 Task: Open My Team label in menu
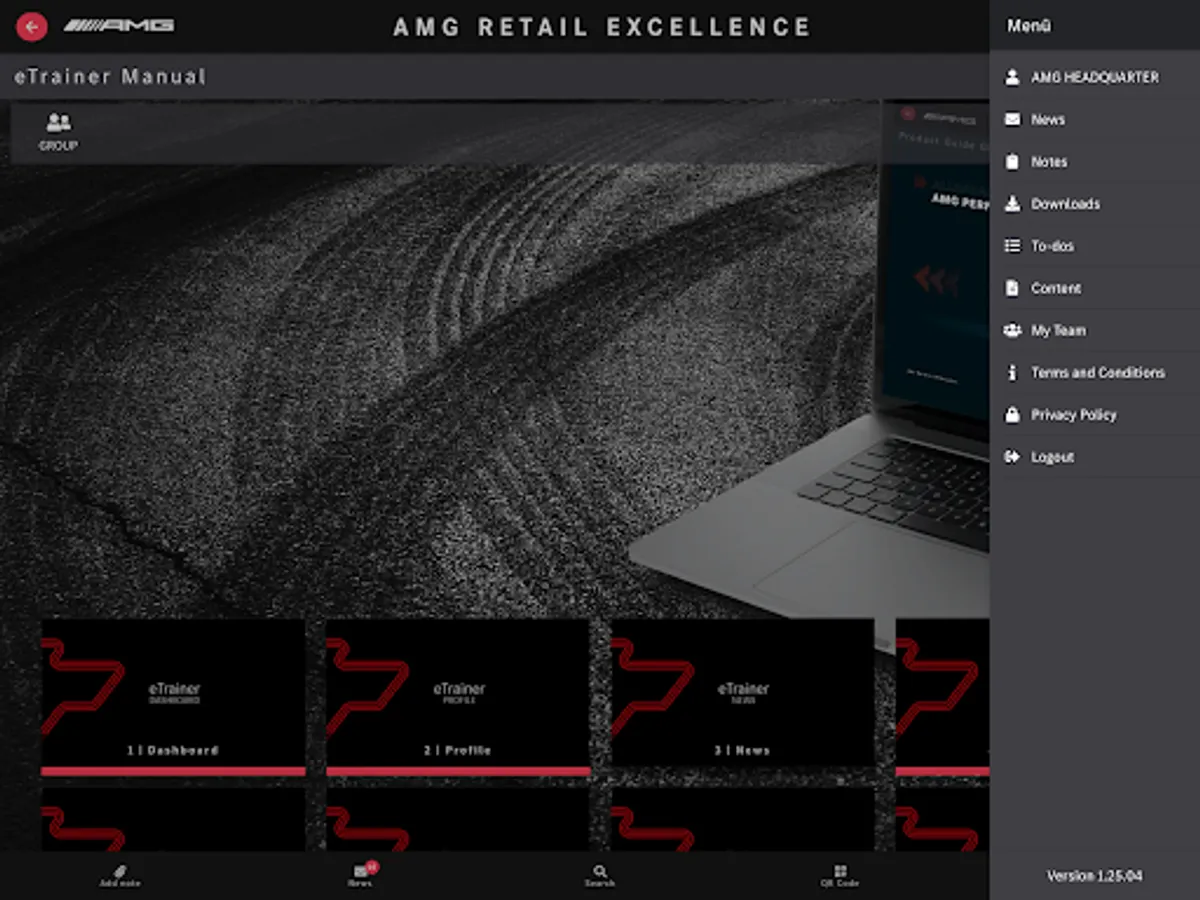click(x=1058, y=330)
